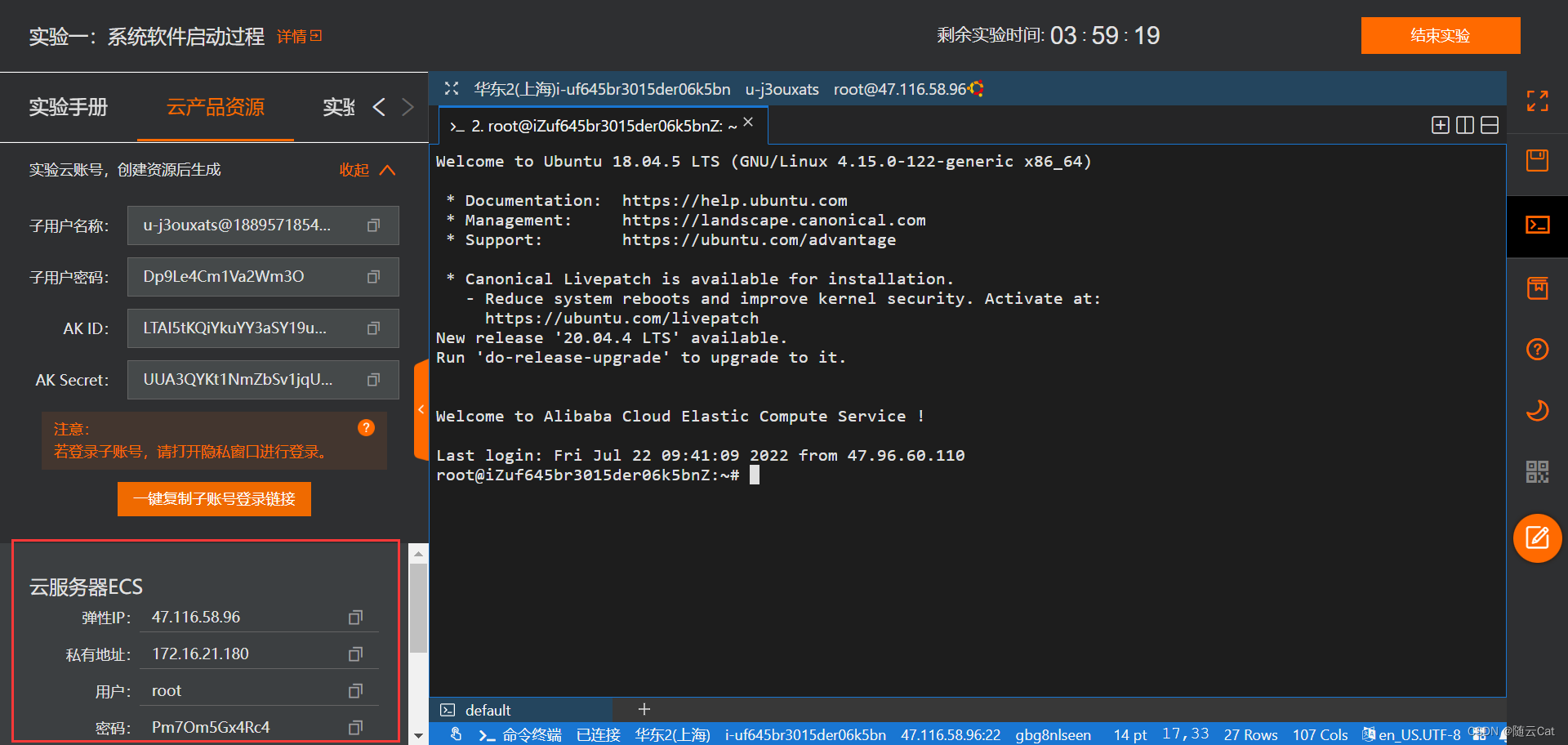
Task: Click the expand arrows icon in the terminal header
Action: (452, 88)
